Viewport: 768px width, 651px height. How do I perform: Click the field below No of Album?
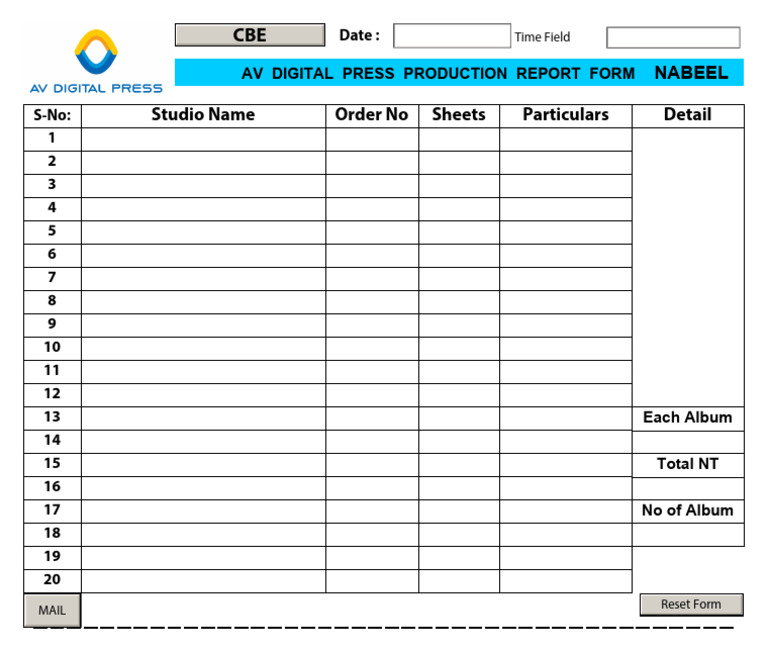click(x=688, y=535)
